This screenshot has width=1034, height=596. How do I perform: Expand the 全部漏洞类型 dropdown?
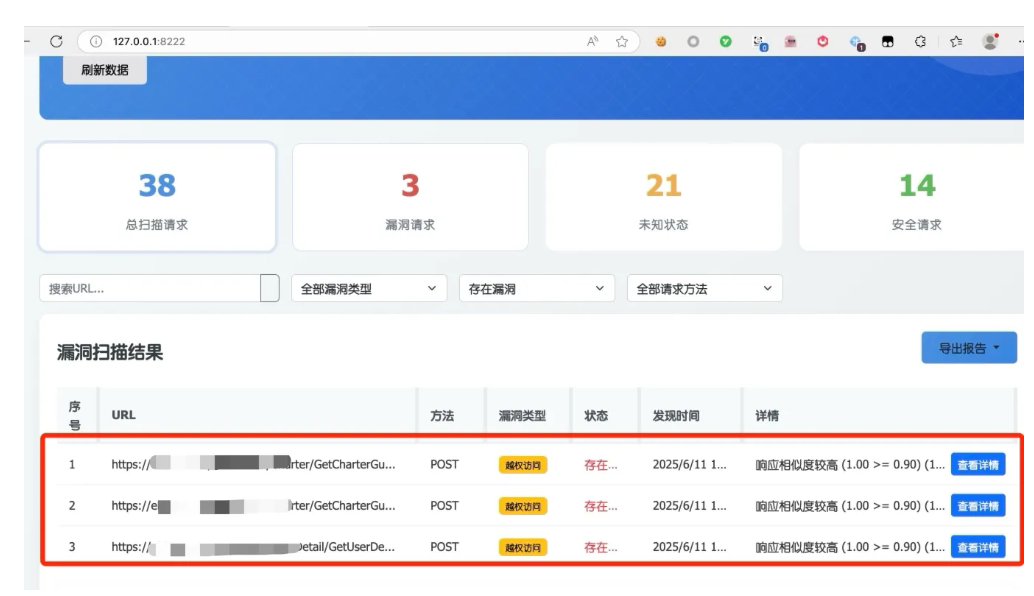tap(369, 289)
